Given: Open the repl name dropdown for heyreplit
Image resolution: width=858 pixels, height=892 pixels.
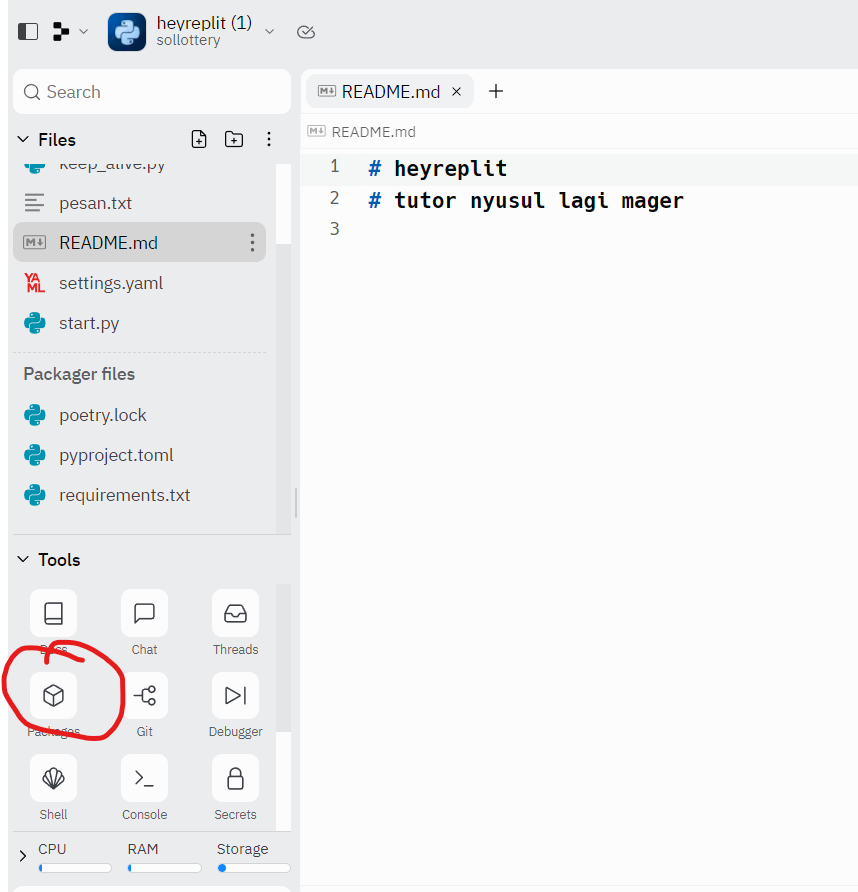Looking at the screenshot, I should (x=268, y=31).
